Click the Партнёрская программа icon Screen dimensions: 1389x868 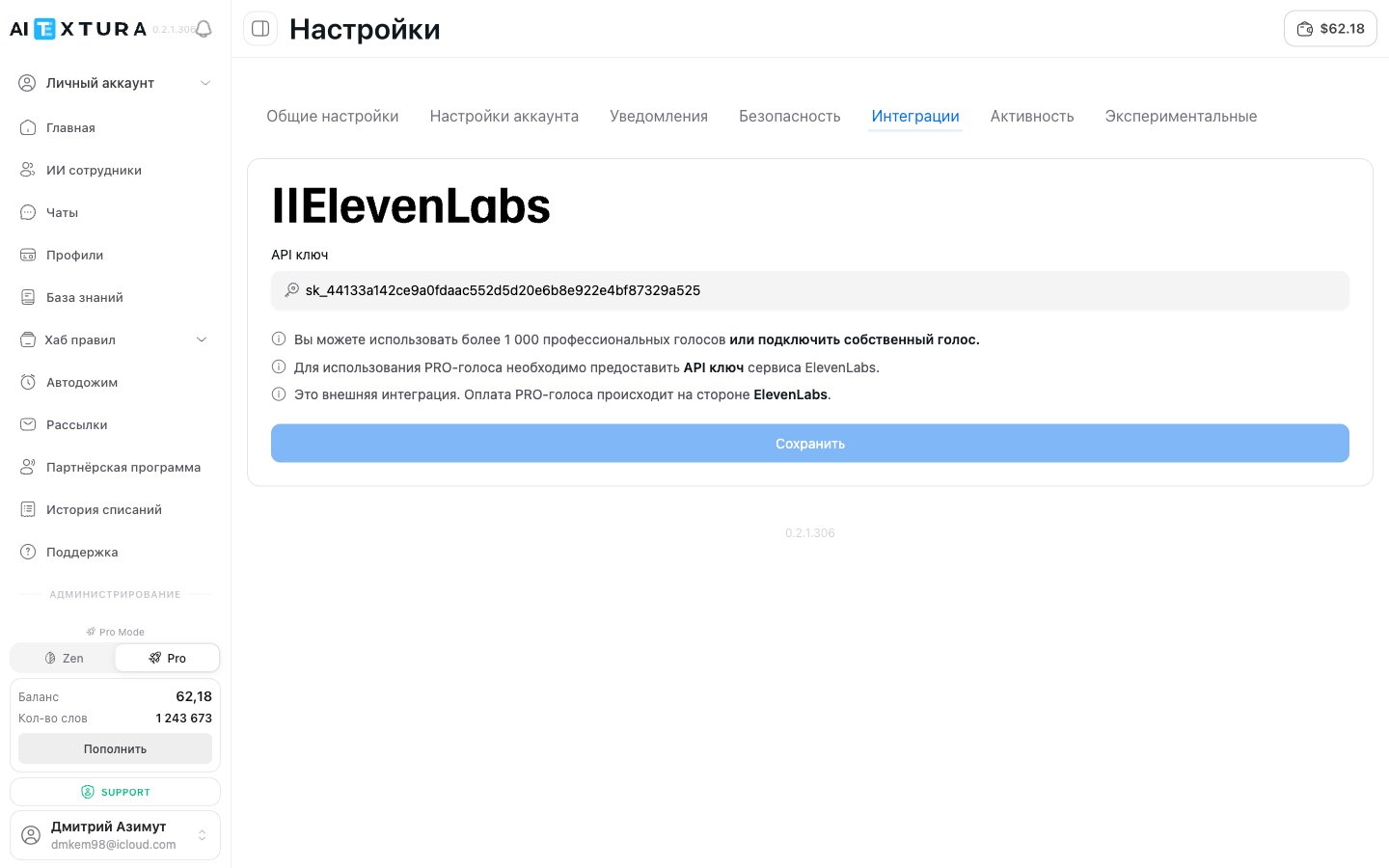[x=28, y=467]
